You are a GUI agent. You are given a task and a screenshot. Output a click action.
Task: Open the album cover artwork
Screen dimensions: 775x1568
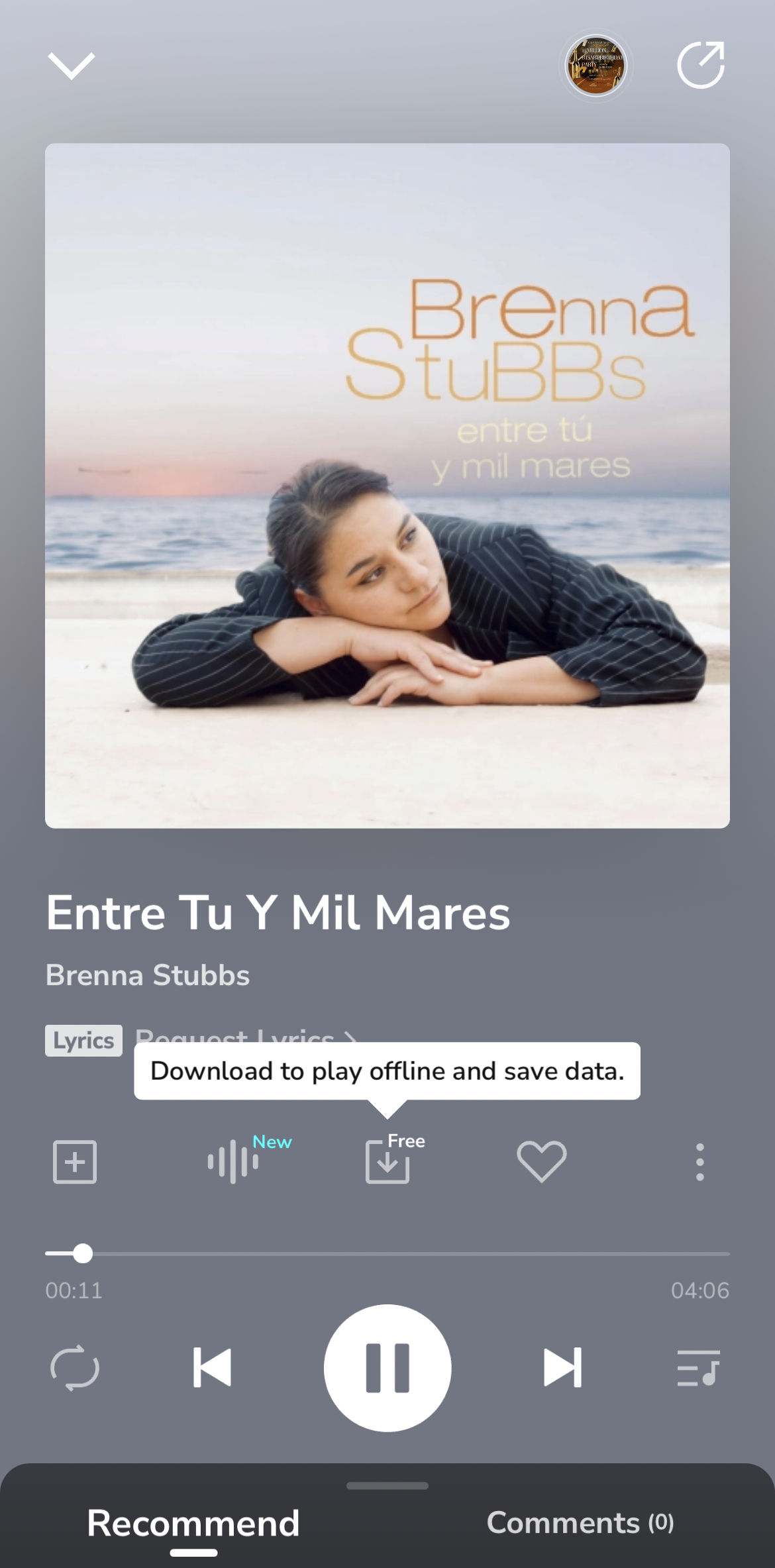[387, 486]
